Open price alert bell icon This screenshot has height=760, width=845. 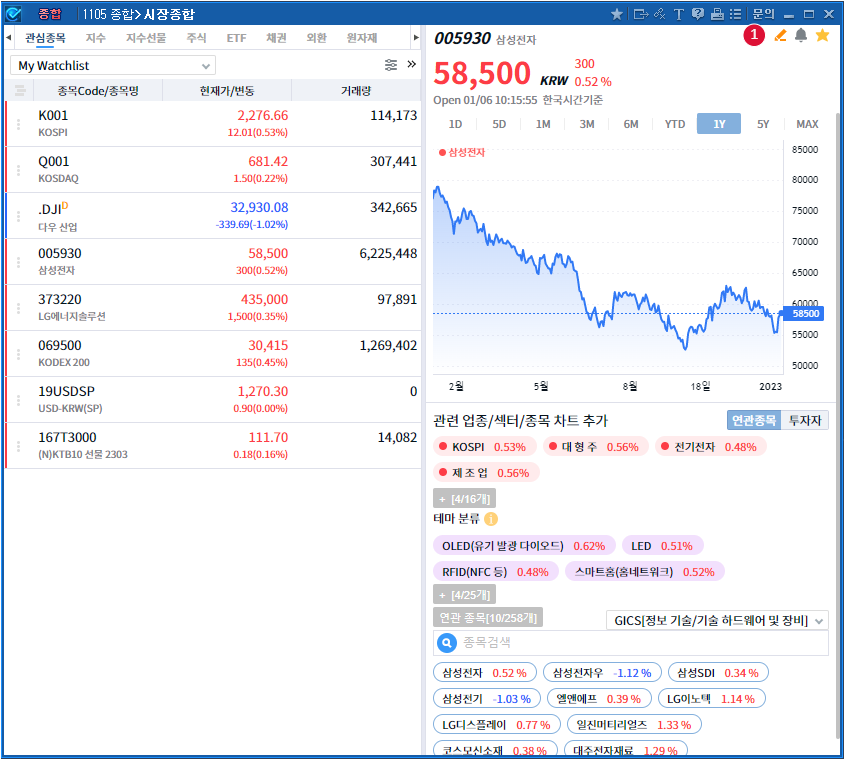(x=801, y=36)
